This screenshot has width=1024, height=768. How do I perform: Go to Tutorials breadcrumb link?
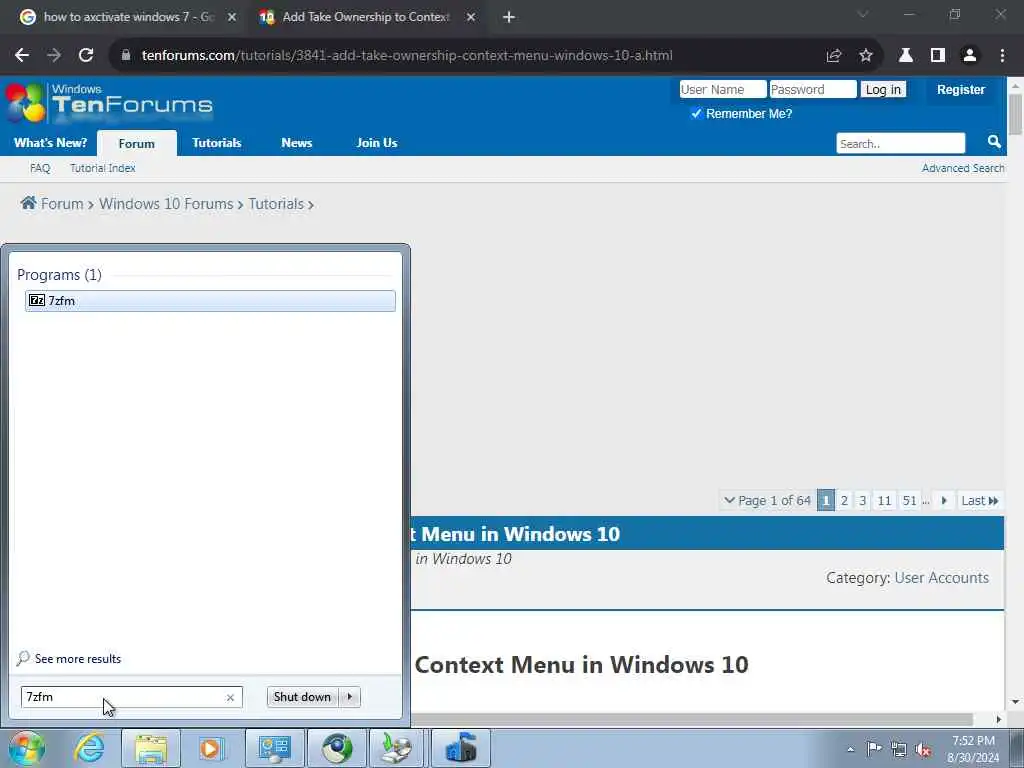(276, 204)
